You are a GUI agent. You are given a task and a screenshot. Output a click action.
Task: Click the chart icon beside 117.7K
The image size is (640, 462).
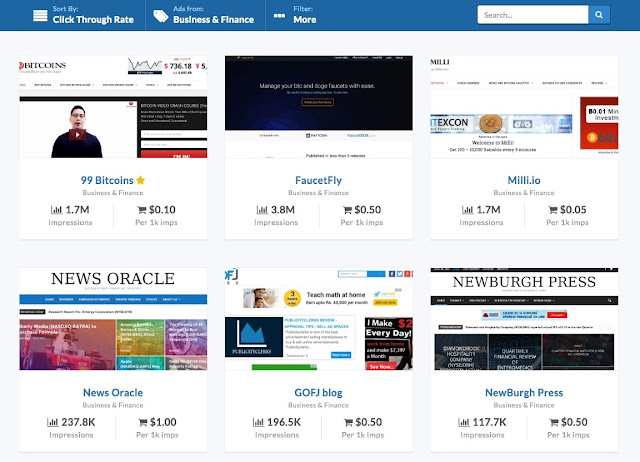pyautogui.click(x=464, y=422)
